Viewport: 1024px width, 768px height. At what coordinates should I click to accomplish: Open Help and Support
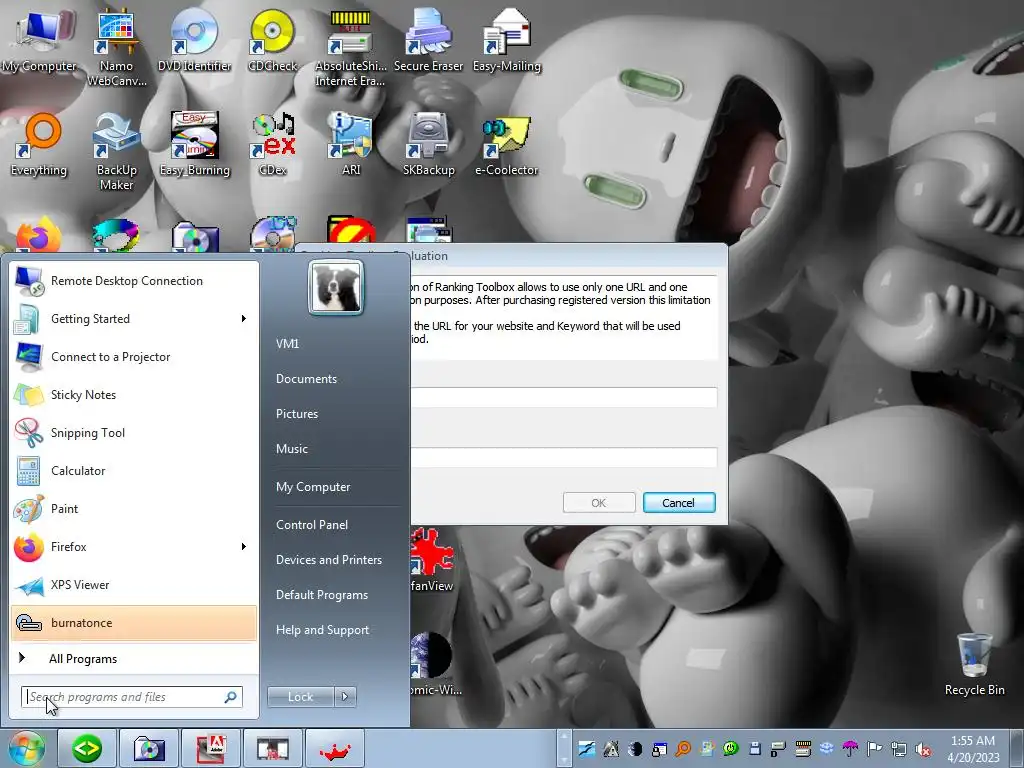tap(322, 630)
